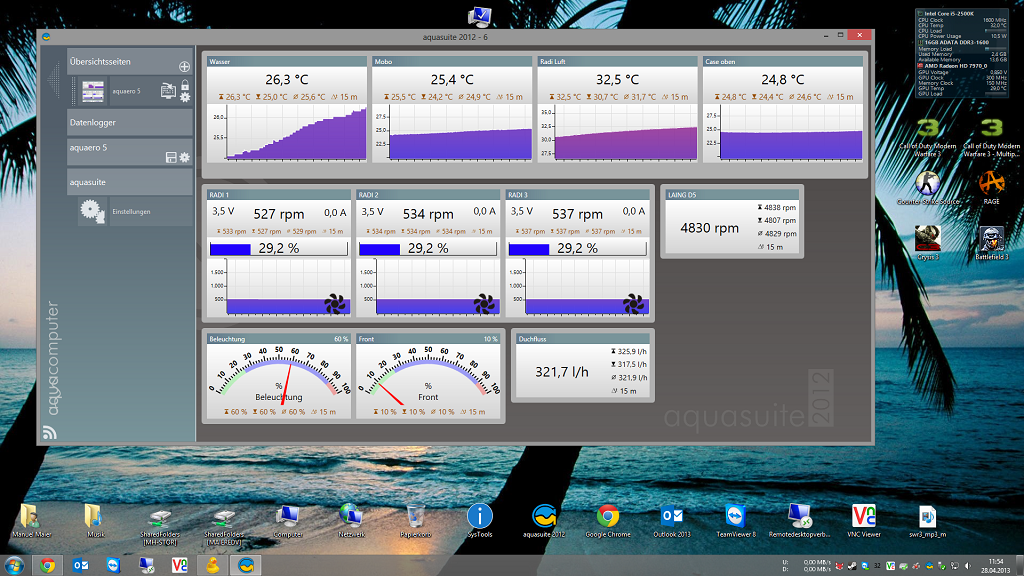Open Google Chrome from the taskbar
The height and width of the screenshot is (576, 1024).
(47, 565)
